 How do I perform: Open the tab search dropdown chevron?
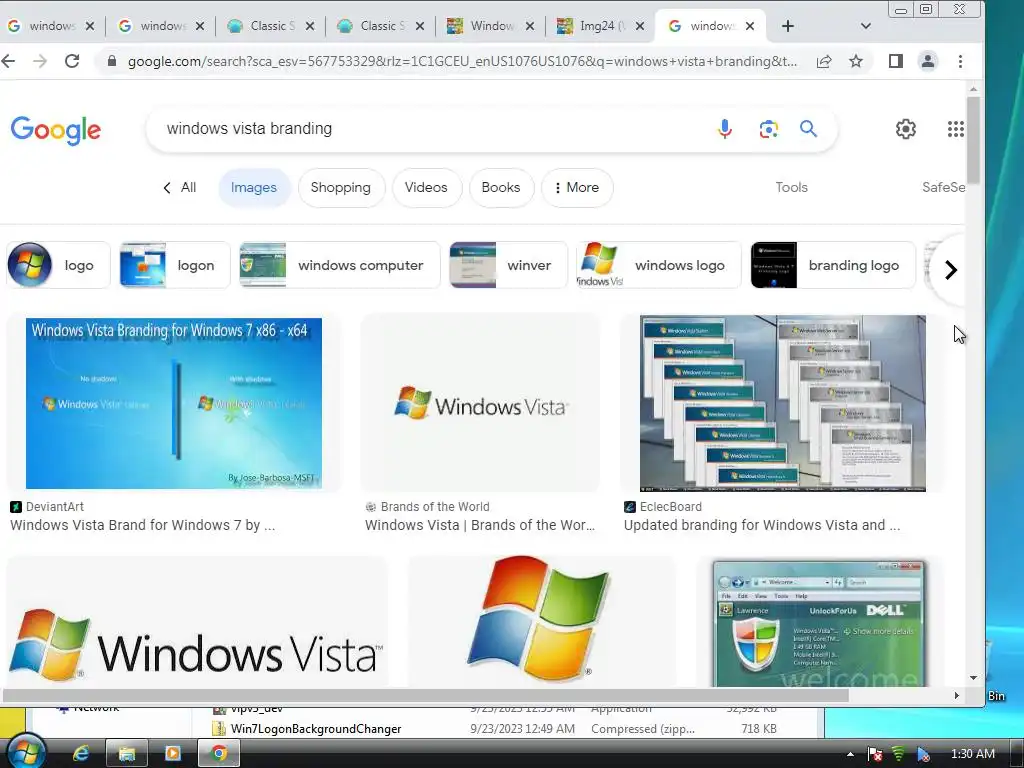[866, 26]
